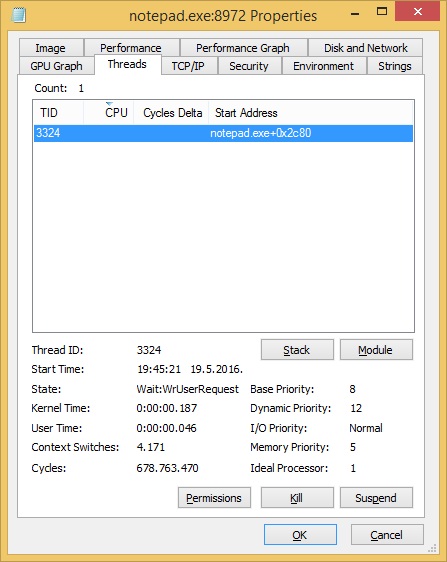Select thread row 3324

coord(223,133)
